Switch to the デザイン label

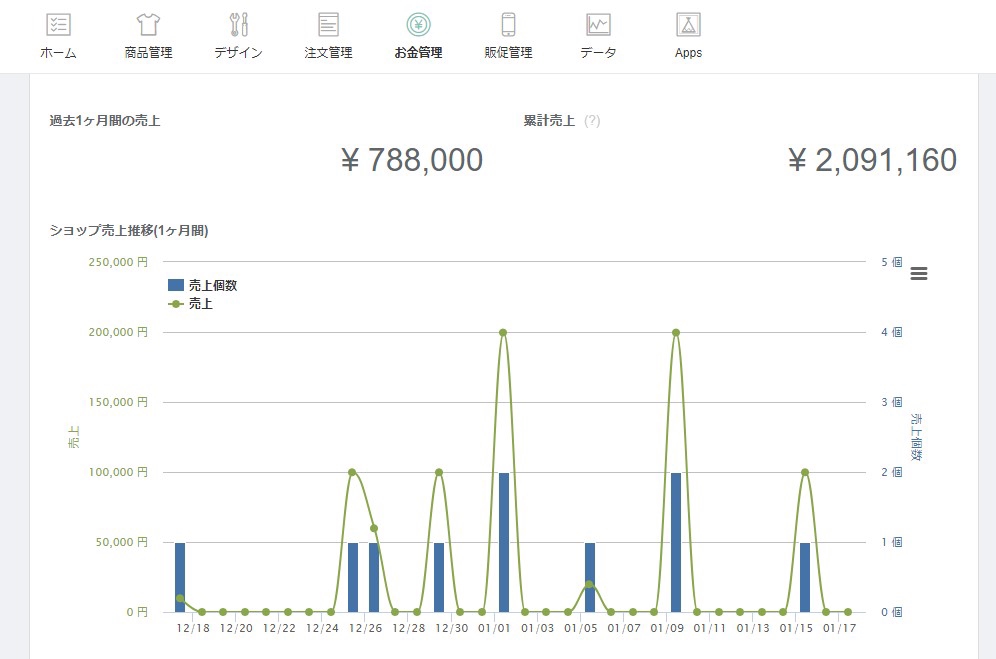tap(238, 53)
